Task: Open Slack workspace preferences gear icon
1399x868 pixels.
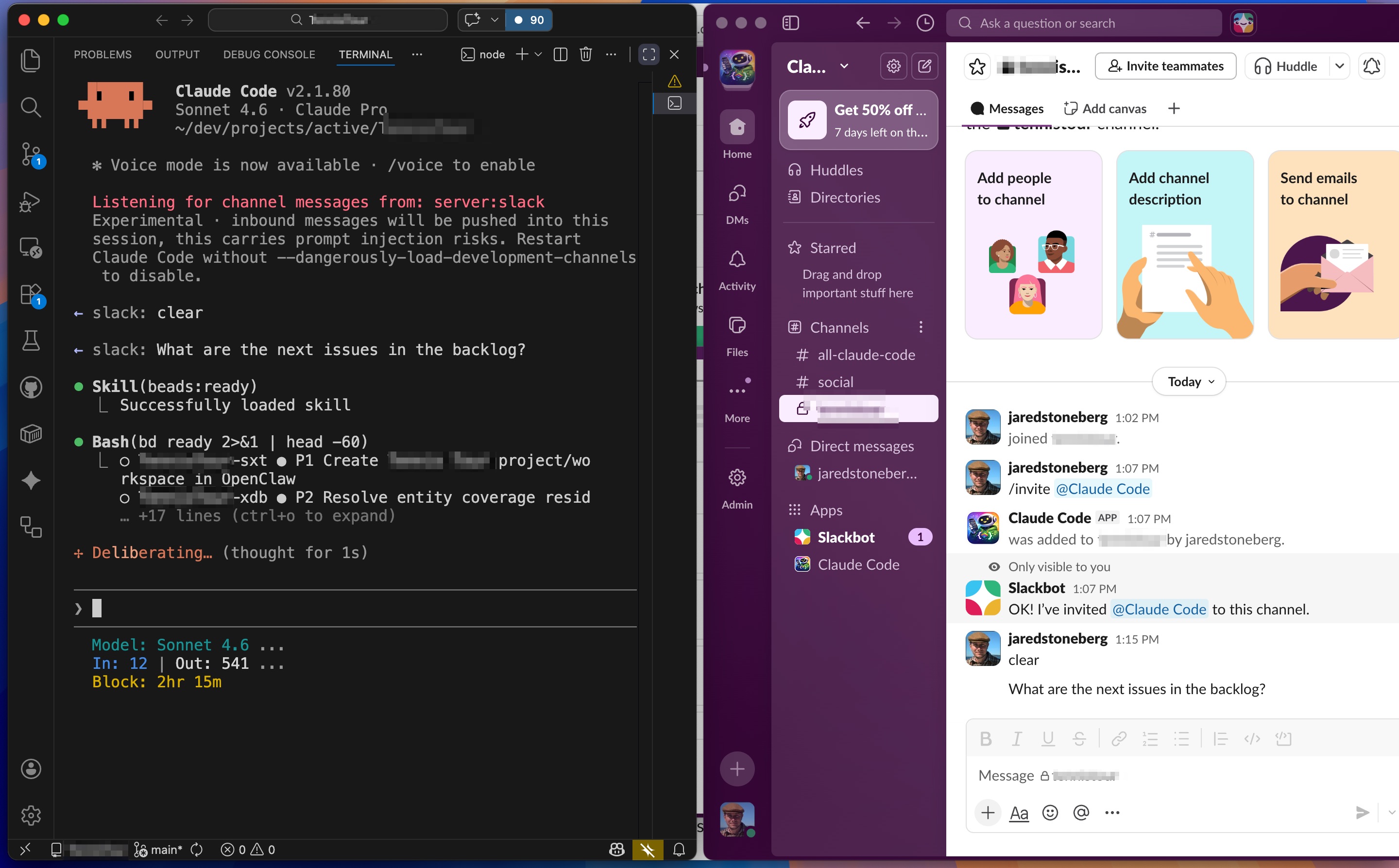Action: (893, 66)
